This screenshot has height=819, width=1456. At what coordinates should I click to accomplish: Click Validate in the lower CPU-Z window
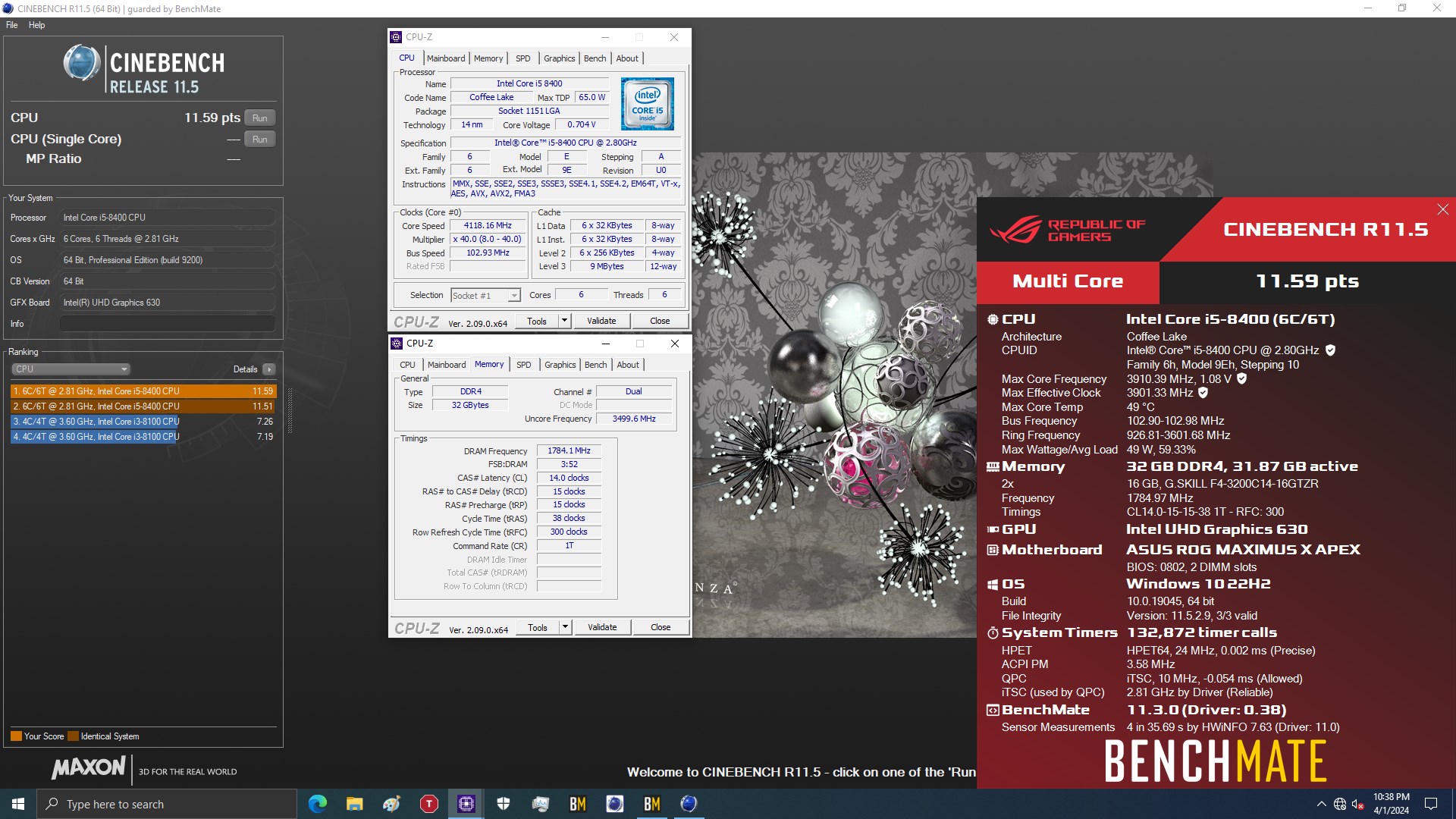click(x=602, y=627)
